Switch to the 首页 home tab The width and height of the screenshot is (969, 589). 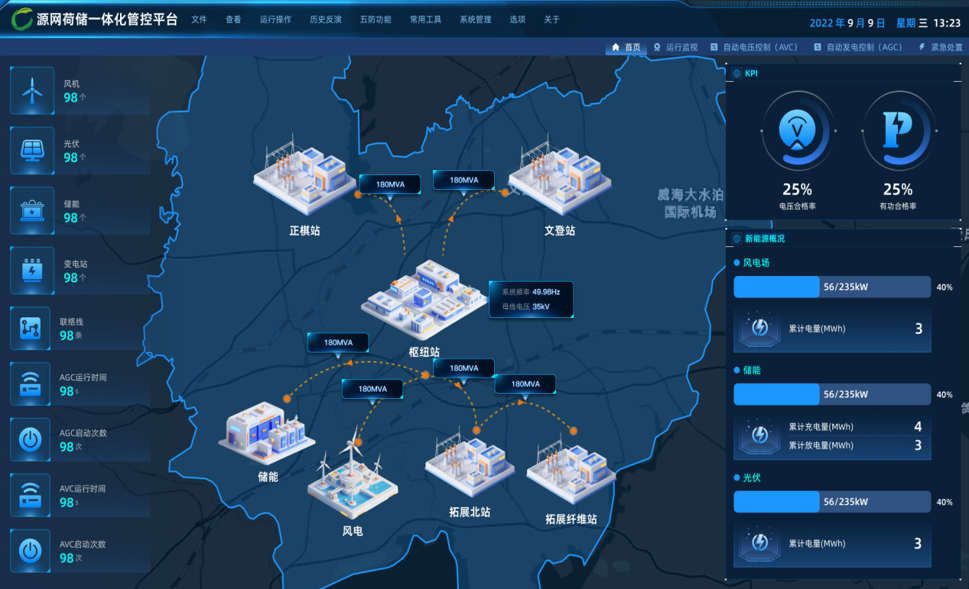[626, 47]
